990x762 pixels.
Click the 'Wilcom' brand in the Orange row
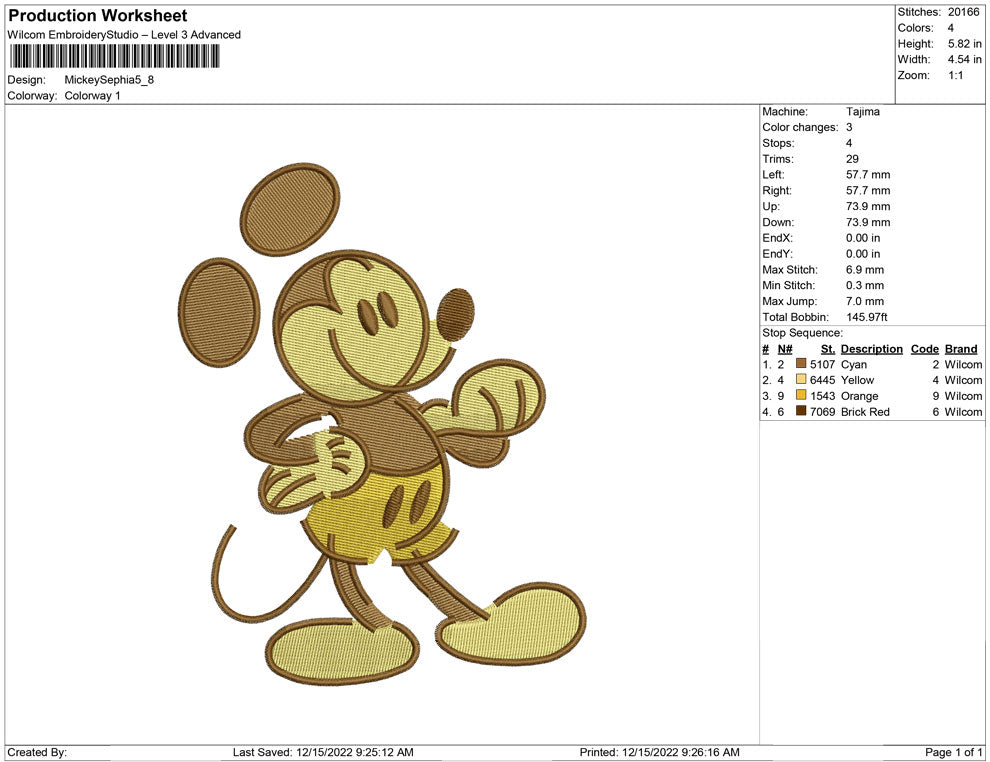[963, 396]
